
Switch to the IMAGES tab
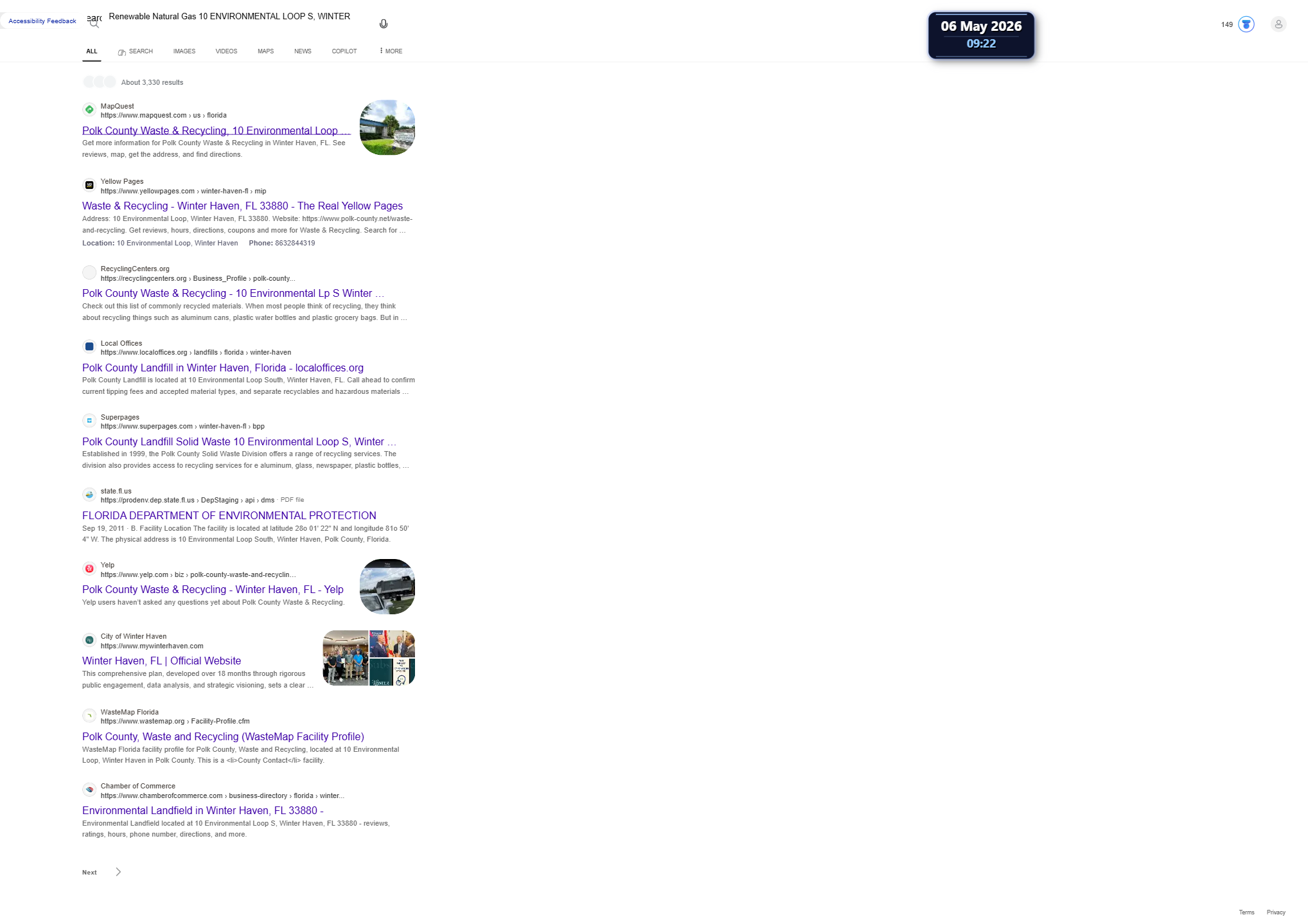tap(184, 51)
